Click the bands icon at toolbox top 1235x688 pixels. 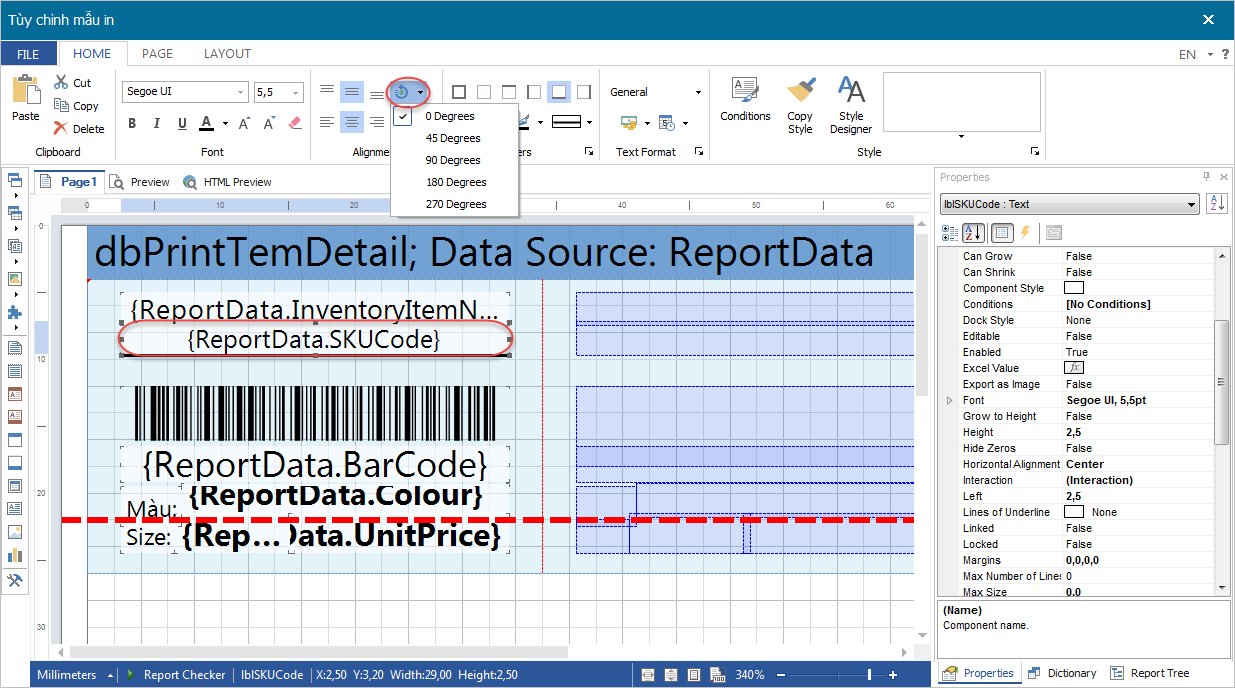[14, 180]
